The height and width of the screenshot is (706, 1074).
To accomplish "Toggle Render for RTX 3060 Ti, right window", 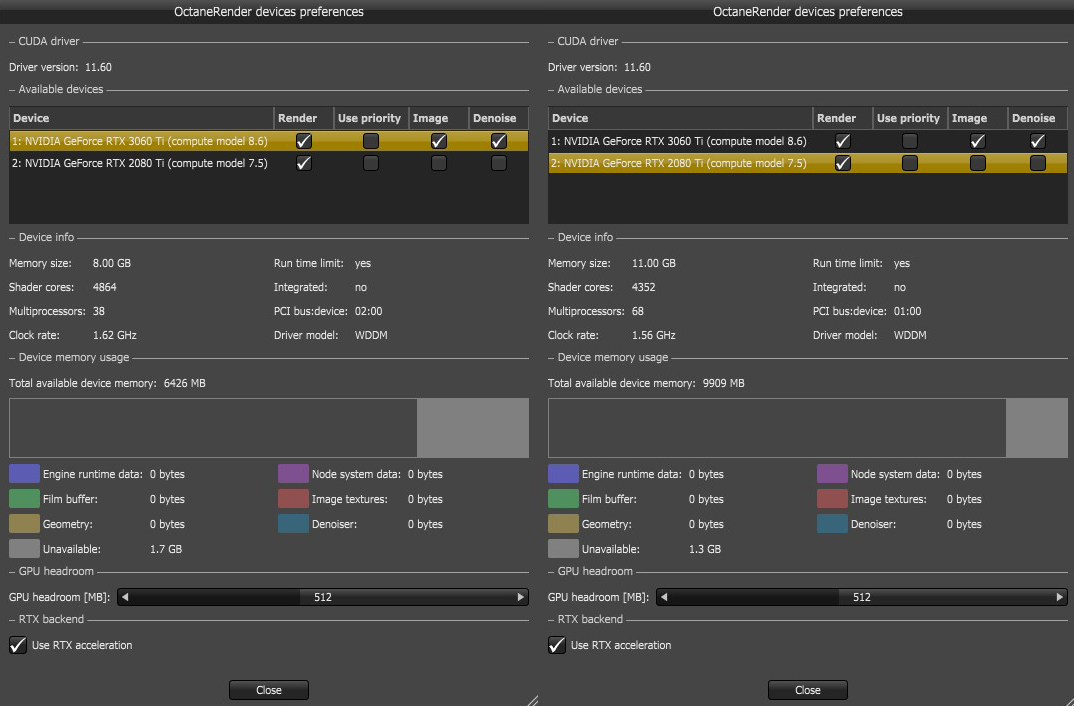I will (842, 141).
